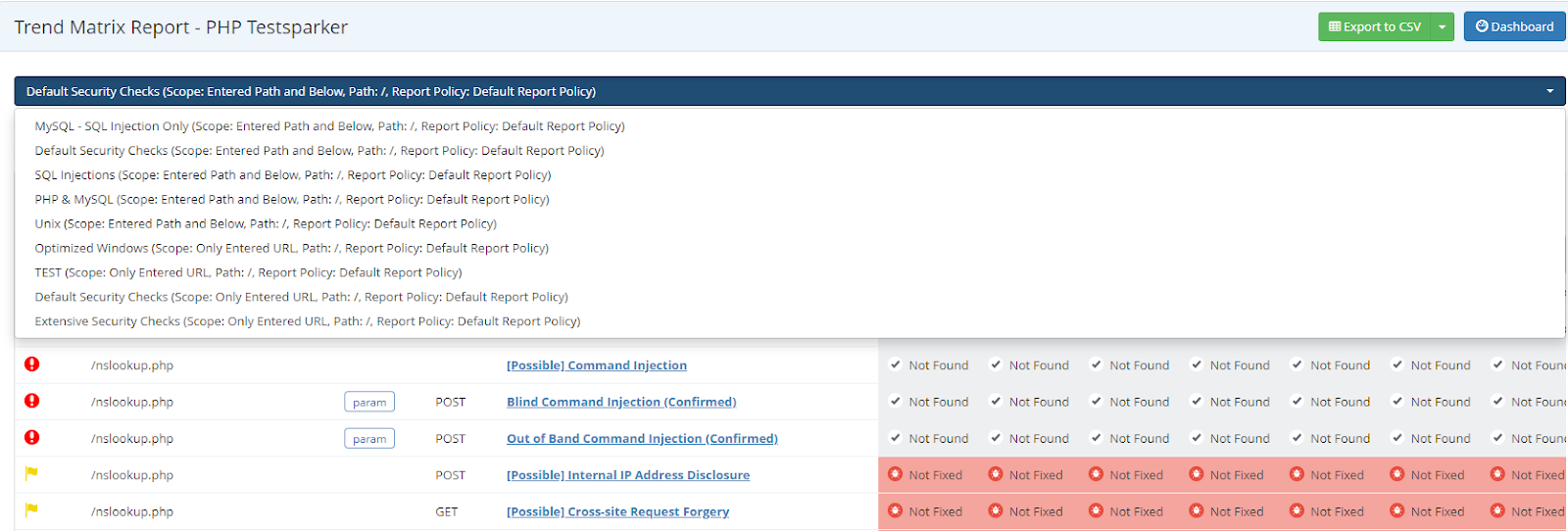Click the Export to CSV button

click(x=1376, y=26)
